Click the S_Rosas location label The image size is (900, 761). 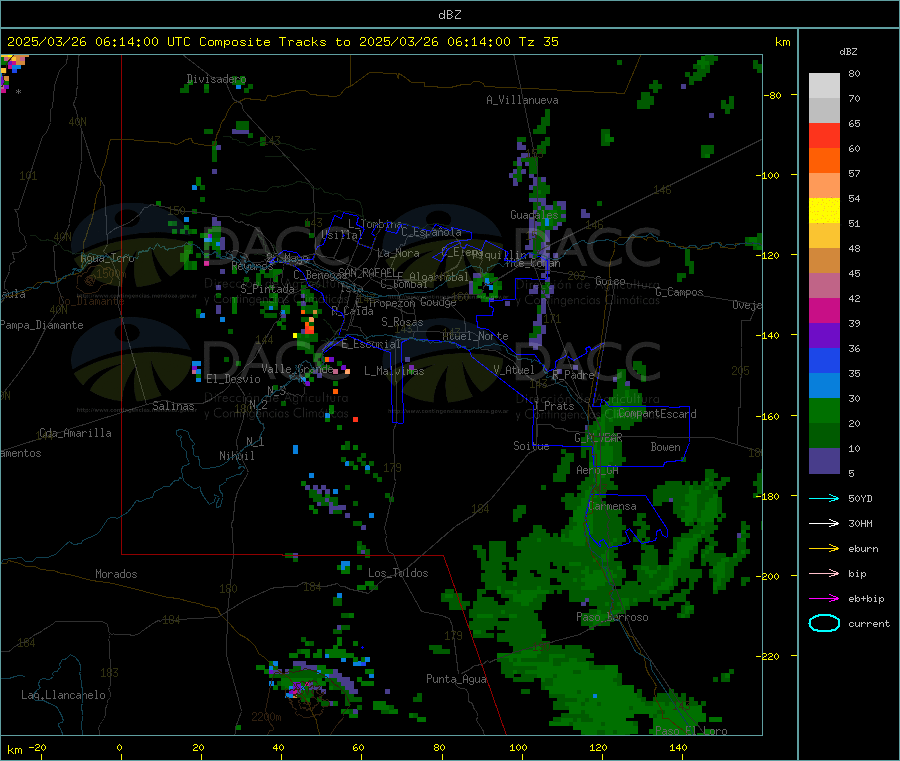(x=402, y=322)
